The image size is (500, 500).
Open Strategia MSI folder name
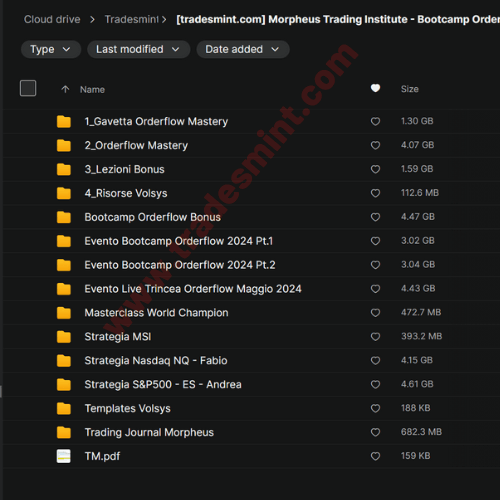(x=118, y=337)
